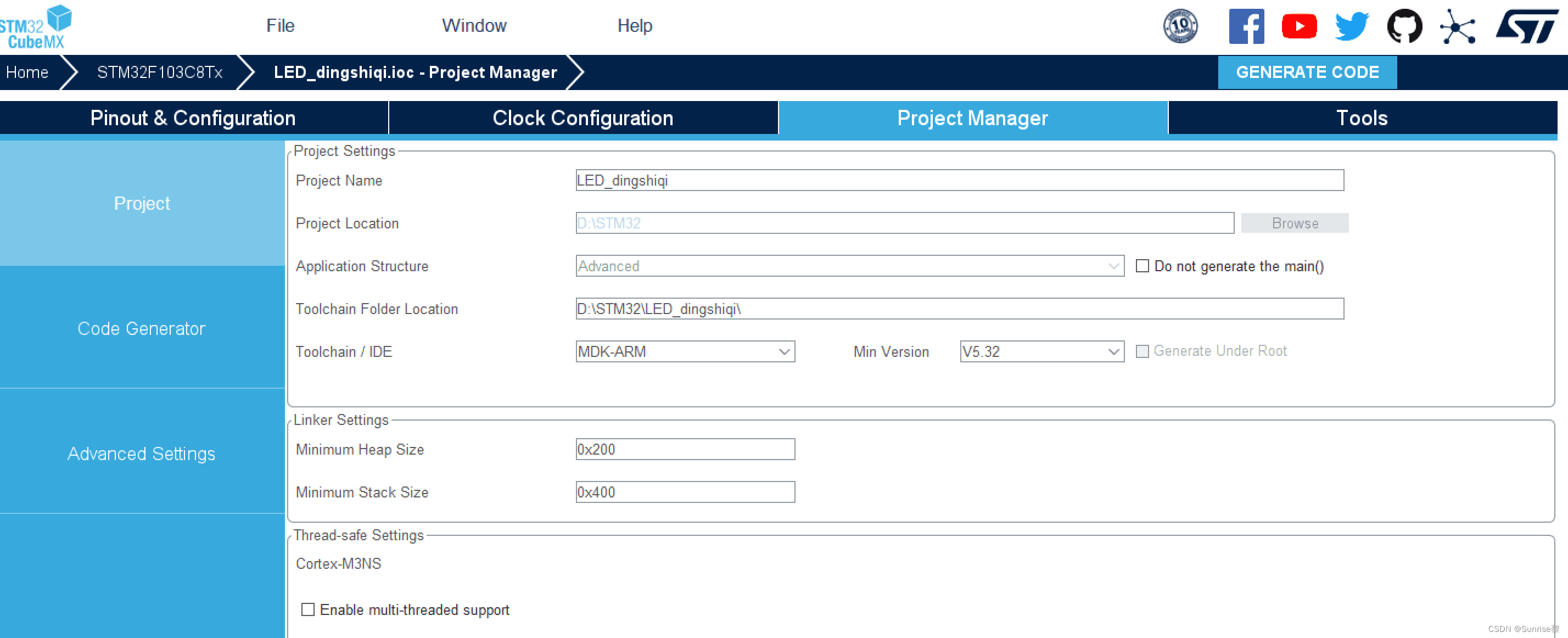Click the Minimum Heap Size field
Viewport: 1568px width, 638px height.
(685, 449)
